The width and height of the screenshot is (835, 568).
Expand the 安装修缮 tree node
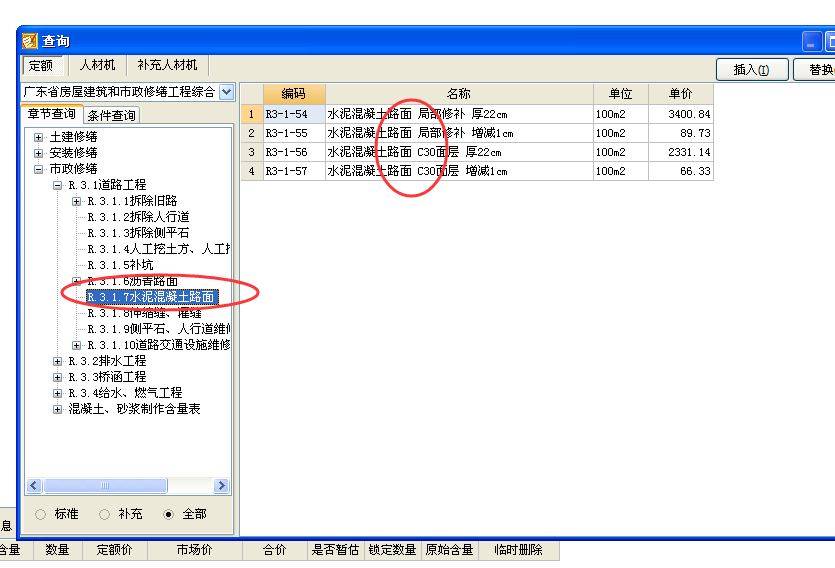[x=38, y=153]
